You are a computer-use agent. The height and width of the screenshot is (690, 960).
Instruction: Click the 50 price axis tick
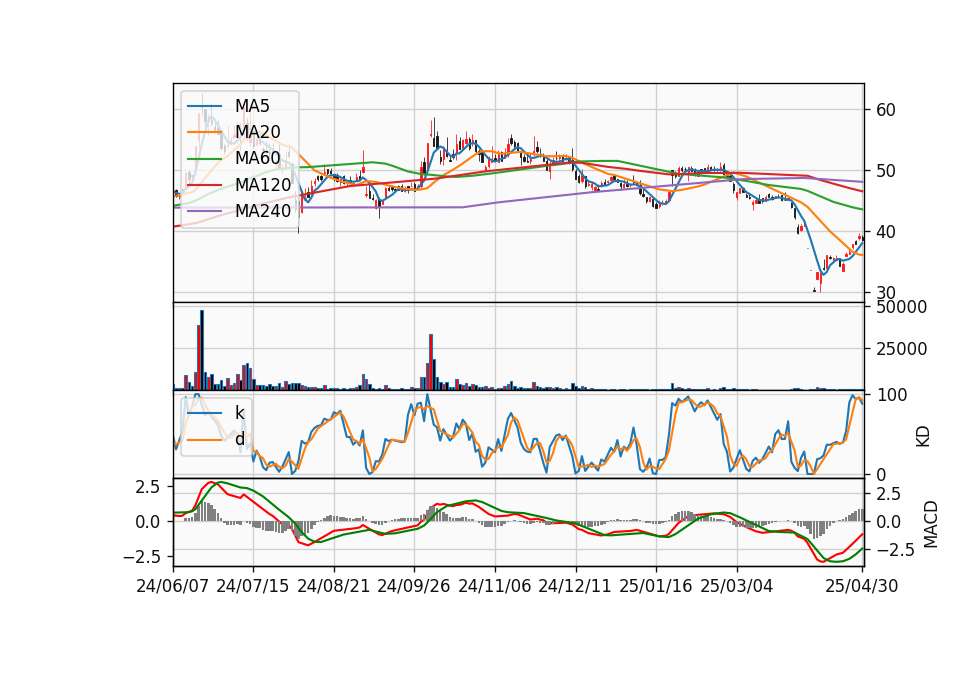pyautogui.click(x=885, y=171)
